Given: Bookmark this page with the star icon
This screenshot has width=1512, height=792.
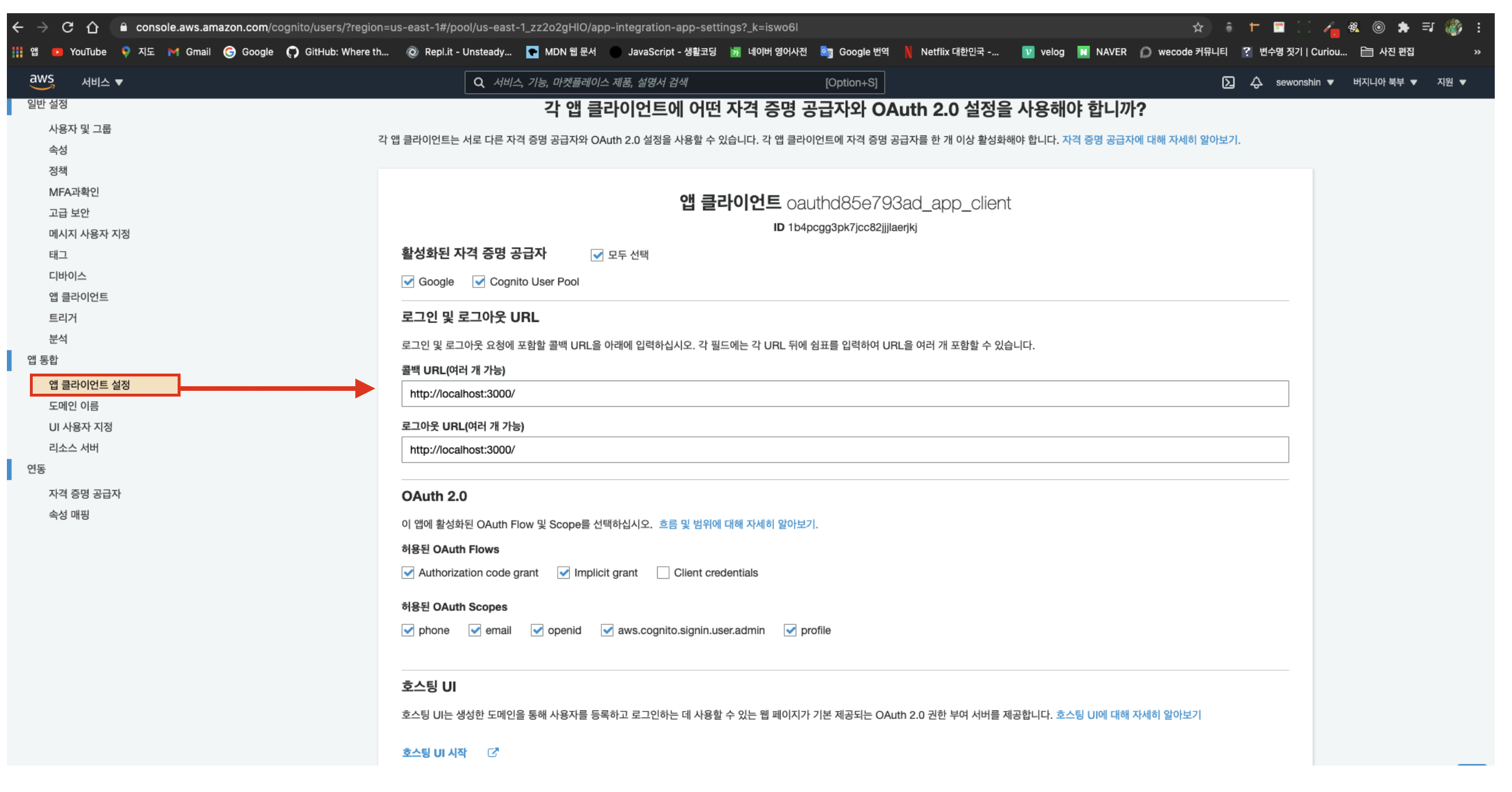Looking at the screenshot, I should point(1198,27).
